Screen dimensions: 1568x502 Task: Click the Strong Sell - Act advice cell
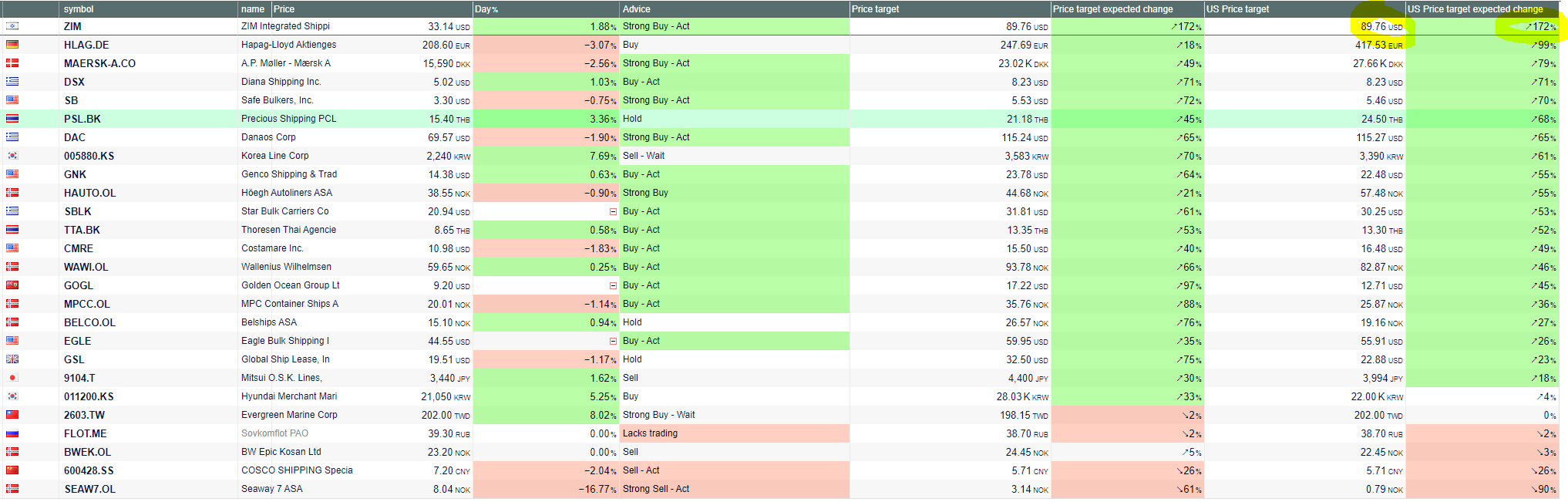(x=735, y=489)
